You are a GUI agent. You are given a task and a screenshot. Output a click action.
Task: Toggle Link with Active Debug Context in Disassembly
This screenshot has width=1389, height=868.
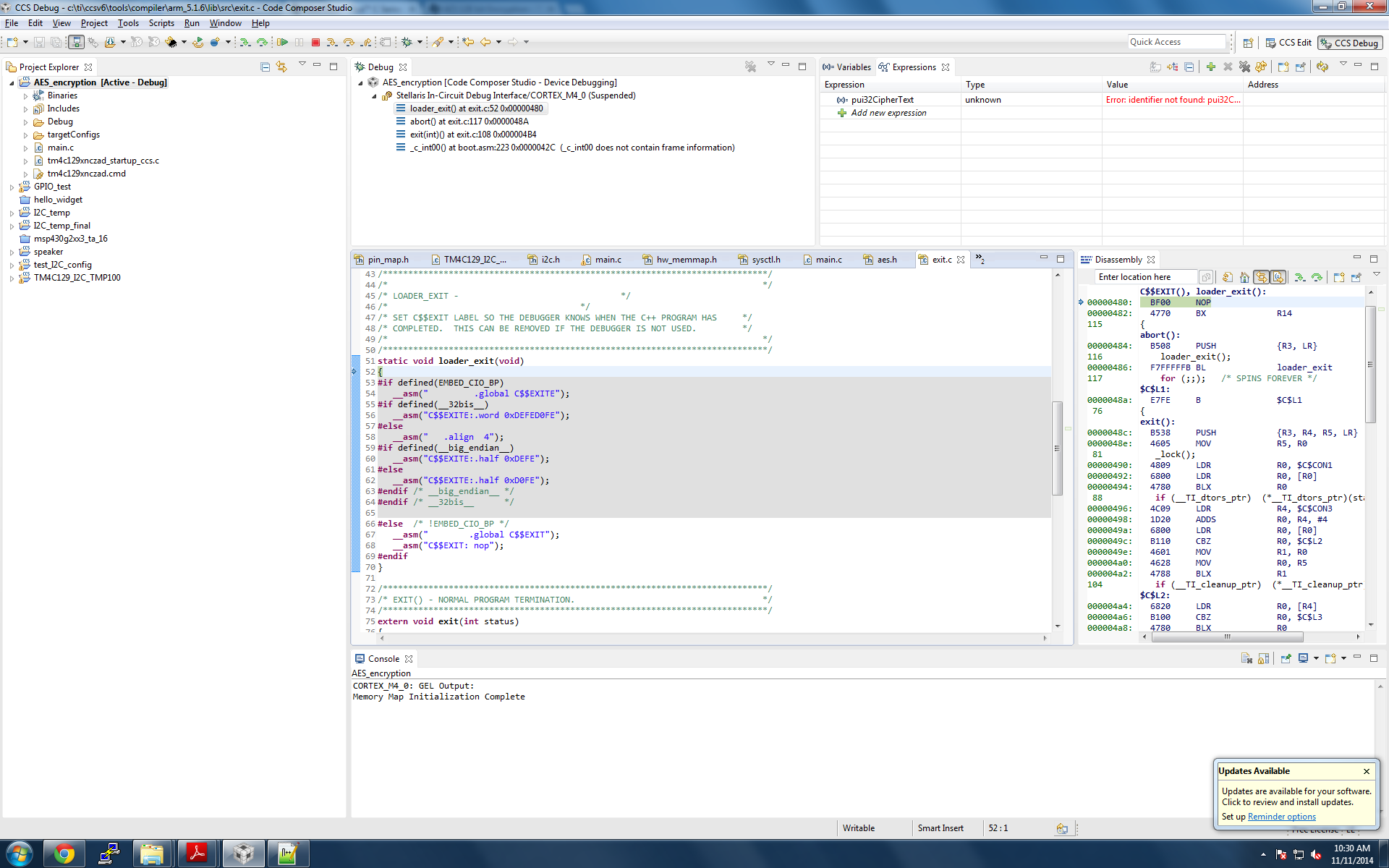coord(1262,277)
